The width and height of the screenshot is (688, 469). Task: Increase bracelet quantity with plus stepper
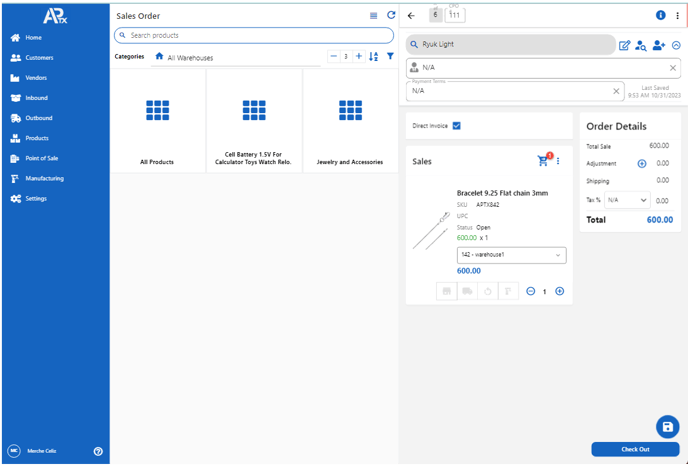(559, 291)
